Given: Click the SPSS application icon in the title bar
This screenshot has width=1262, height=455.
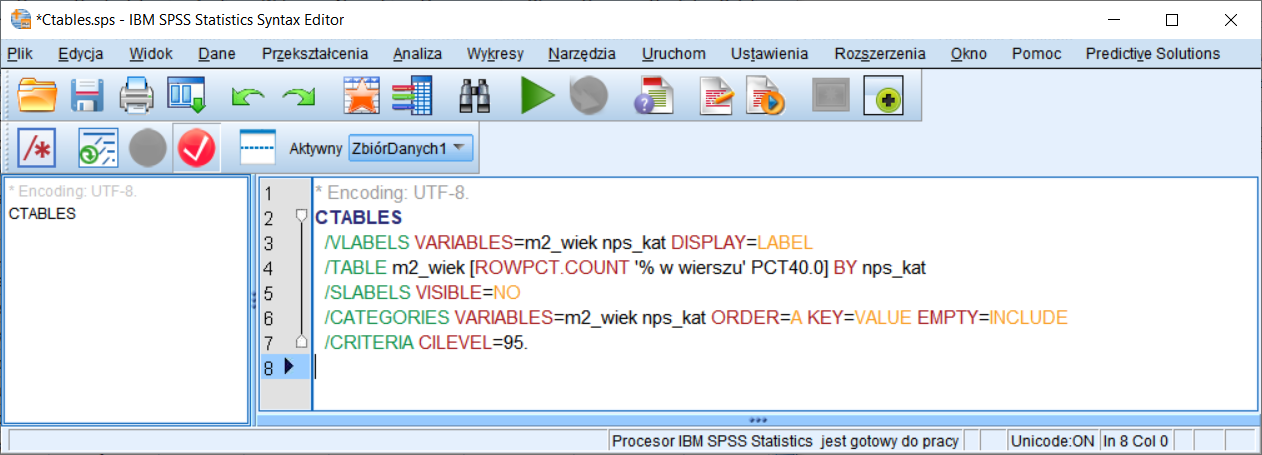Looking at the screenshot, I should [x=18, y=18].
